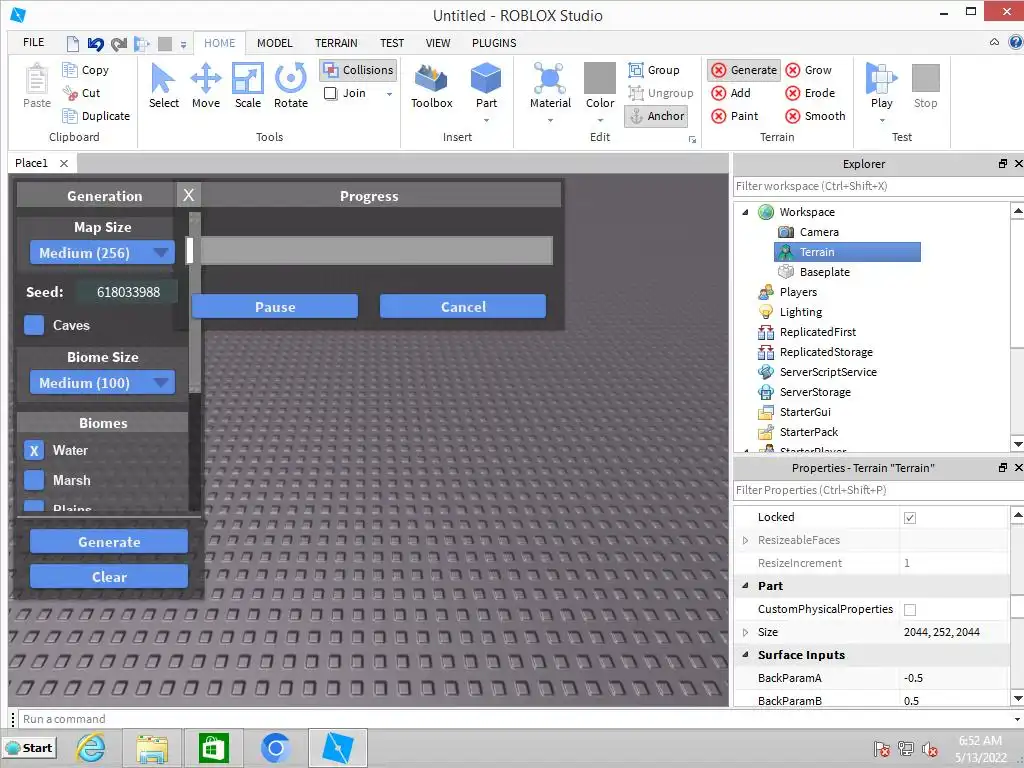Group the selected parts
Screen dimensions: 1024x768
point(654,70)
